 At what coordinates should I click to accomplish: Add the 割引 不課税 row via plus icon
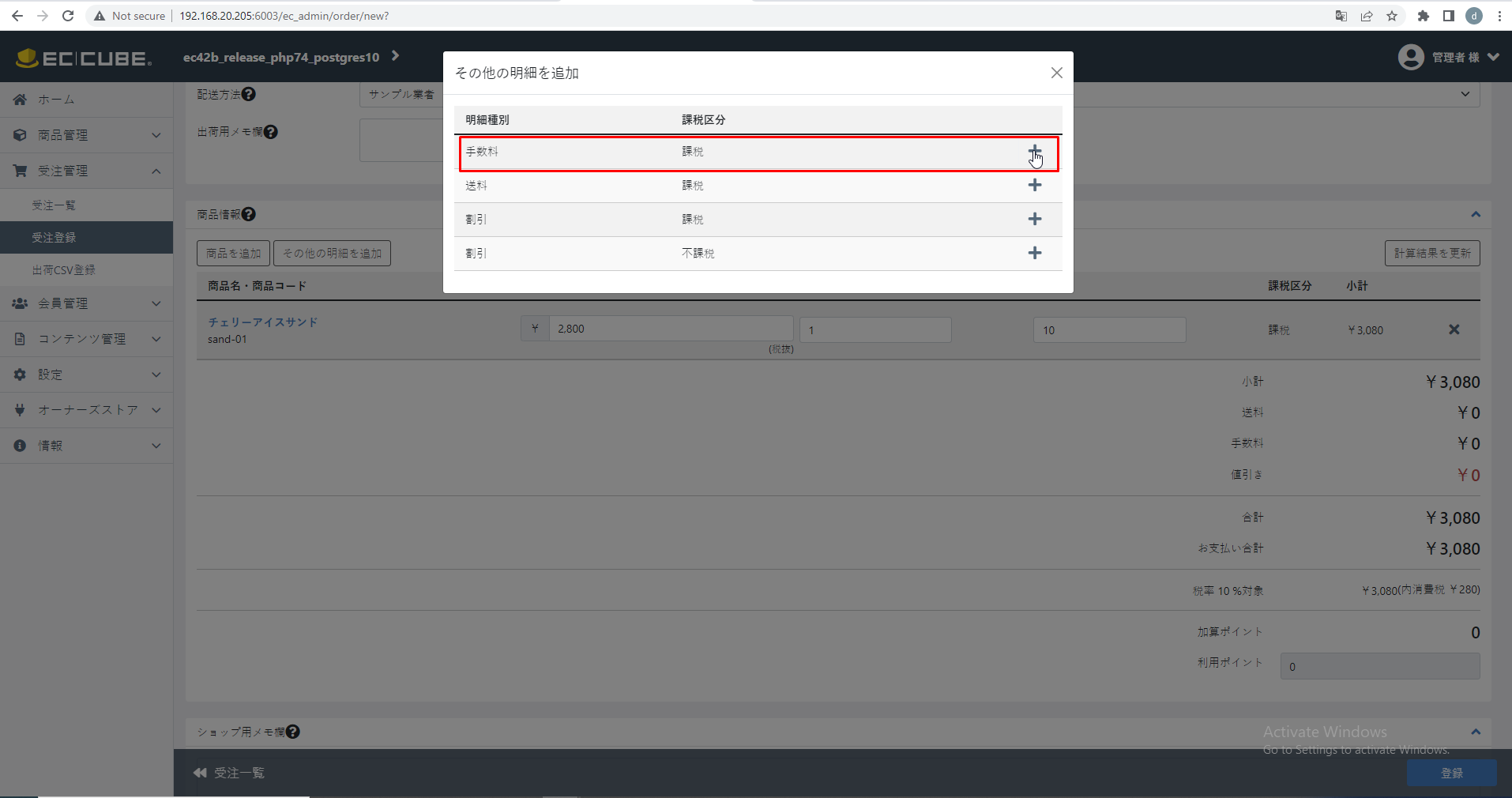pos(1034,253)
